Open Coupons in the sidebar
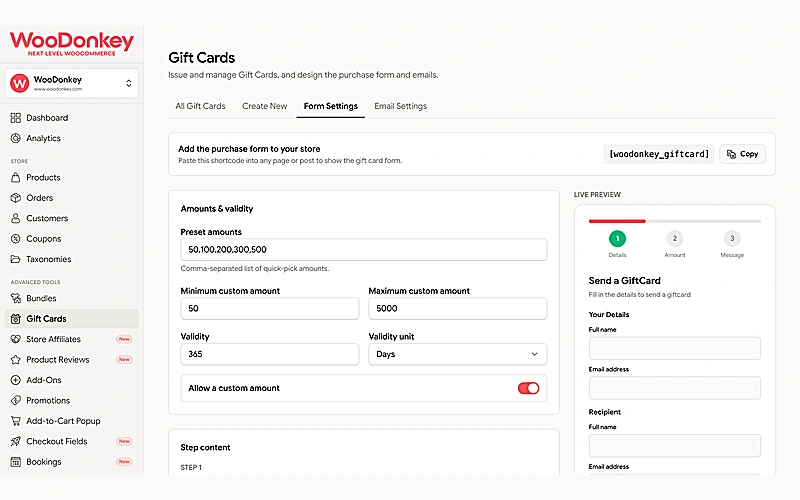This screenshot has height=500, width=800. [x=71, y=239]
